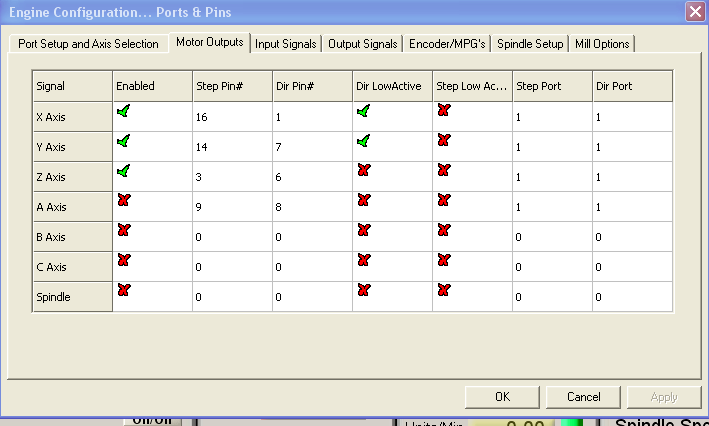Close the Engine Configuration dialog
The height and width of the screenshot is (426, 709).
[x=694, y=11]
